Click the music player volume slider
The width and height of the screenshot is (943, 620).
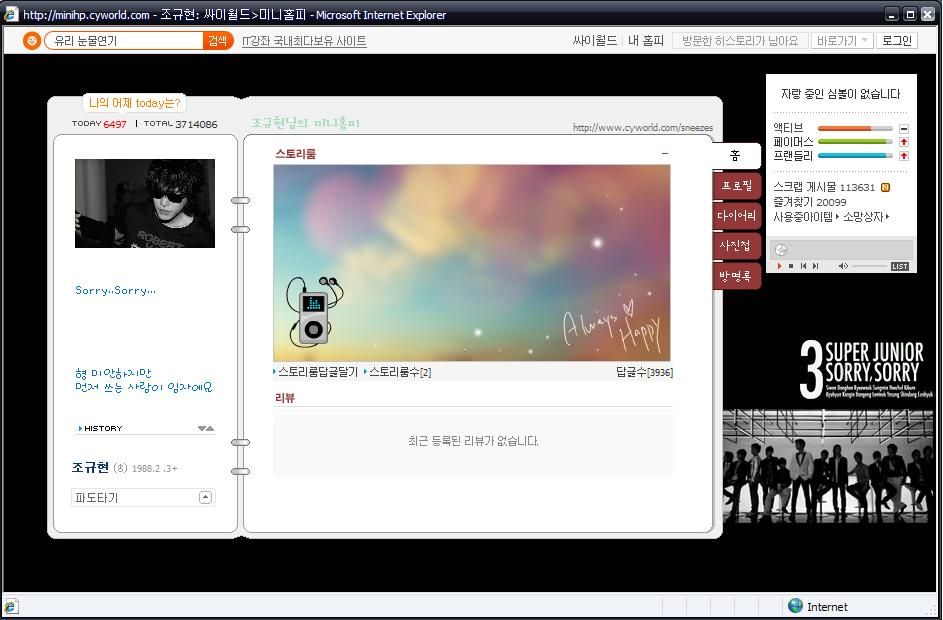[870, 266]
